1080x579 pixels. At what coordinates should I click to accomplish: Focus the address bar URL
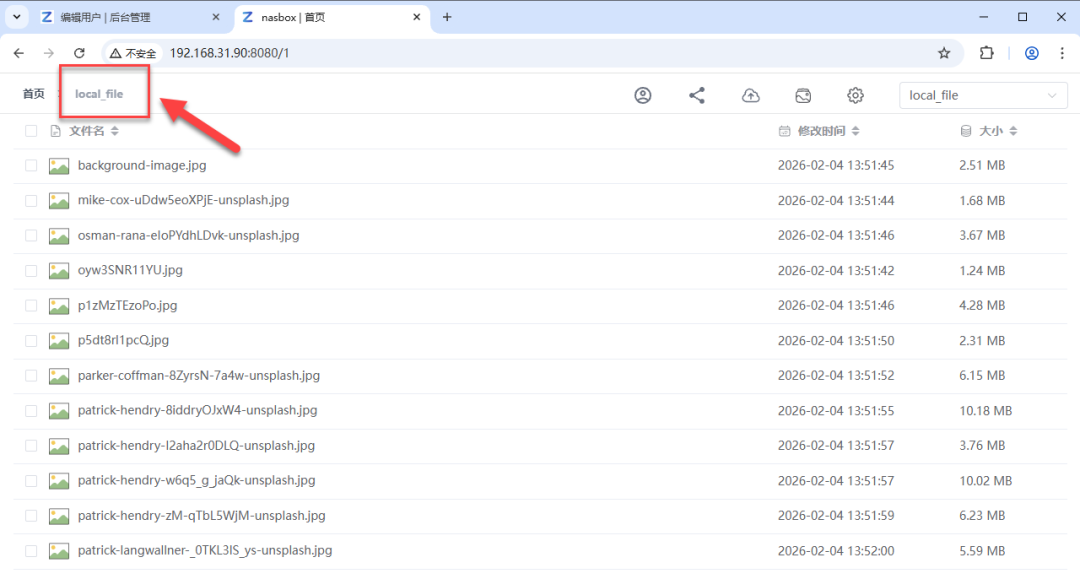tap(229, 53)
